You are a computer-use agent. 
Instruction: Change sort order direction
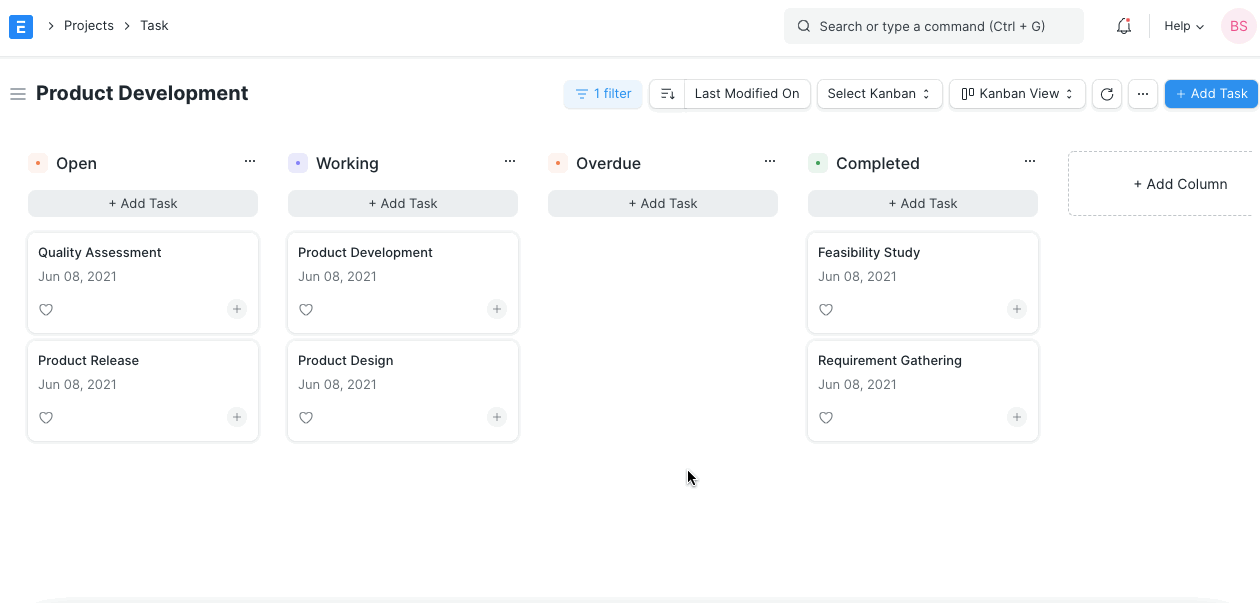[x=667, y=93]
